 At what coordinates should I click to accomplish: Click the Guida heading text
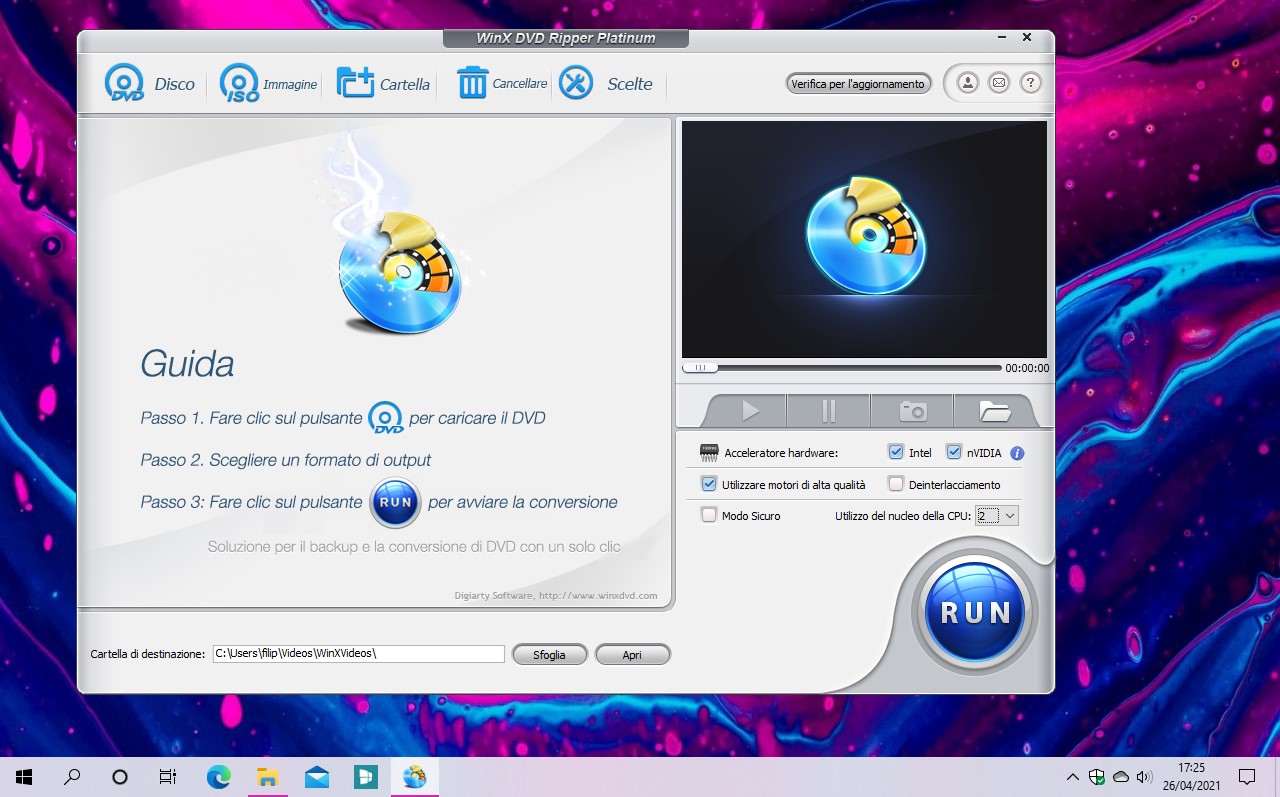187,363
